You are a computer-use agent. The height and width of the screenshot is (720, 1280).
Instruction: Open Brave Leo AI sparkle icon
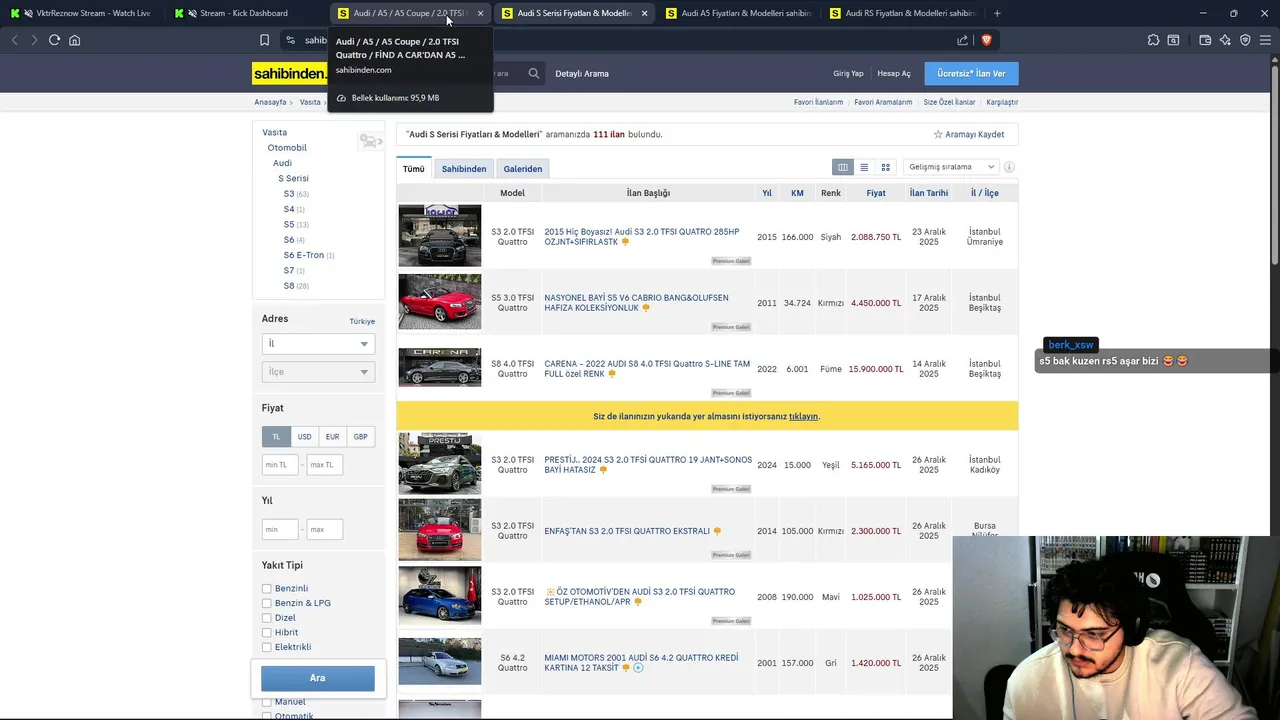pyautogui.click(x=1225, y=40)
